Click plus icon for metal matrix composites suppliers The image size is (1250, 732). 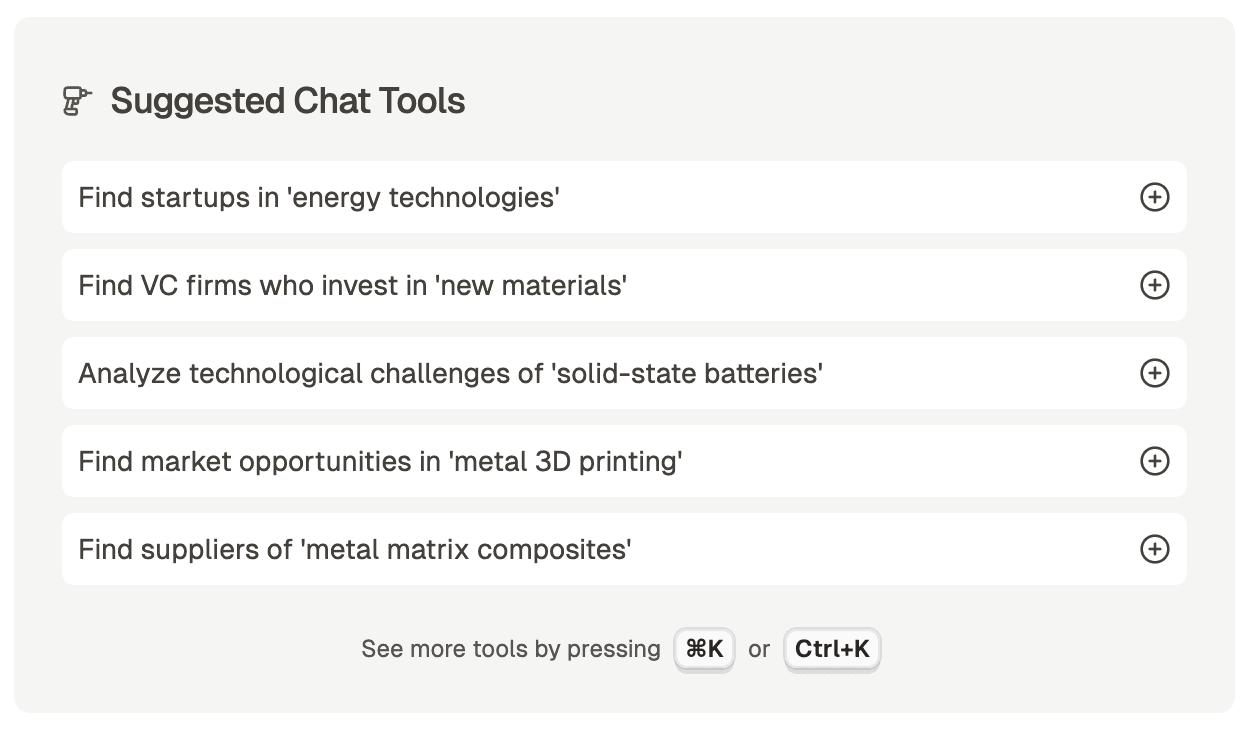pos(1154,549)
